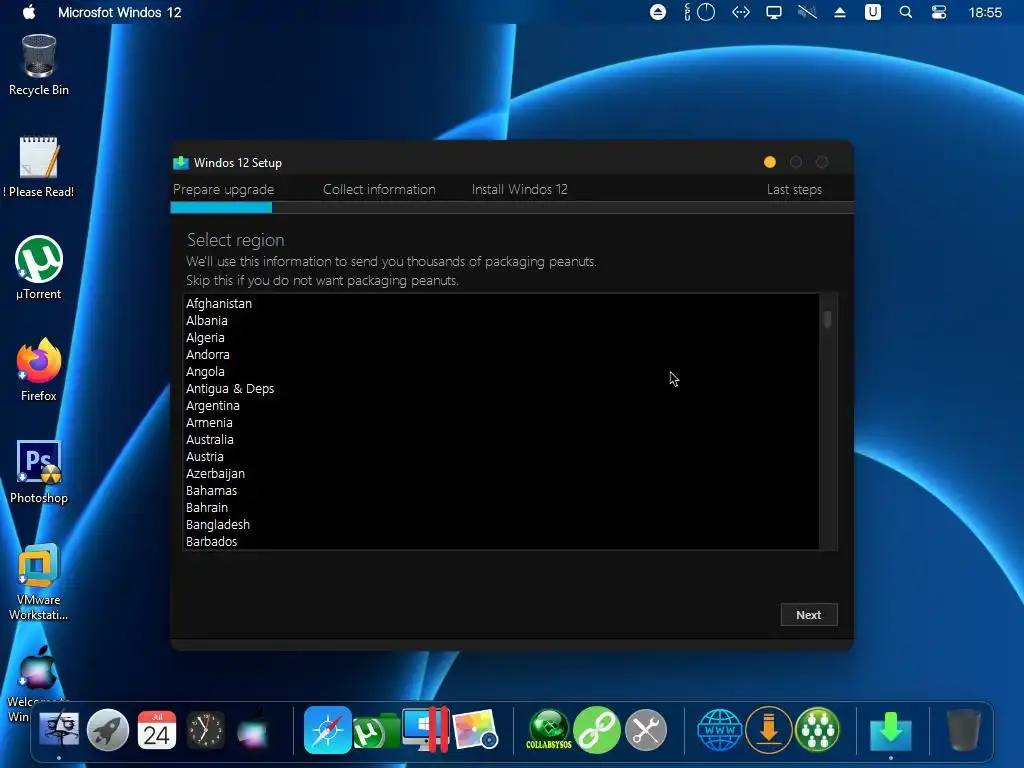The height and width of the screenshot is (768, 1024).
Task: Select the Welcome to Win desktop icon
Action: click(36, 682)
